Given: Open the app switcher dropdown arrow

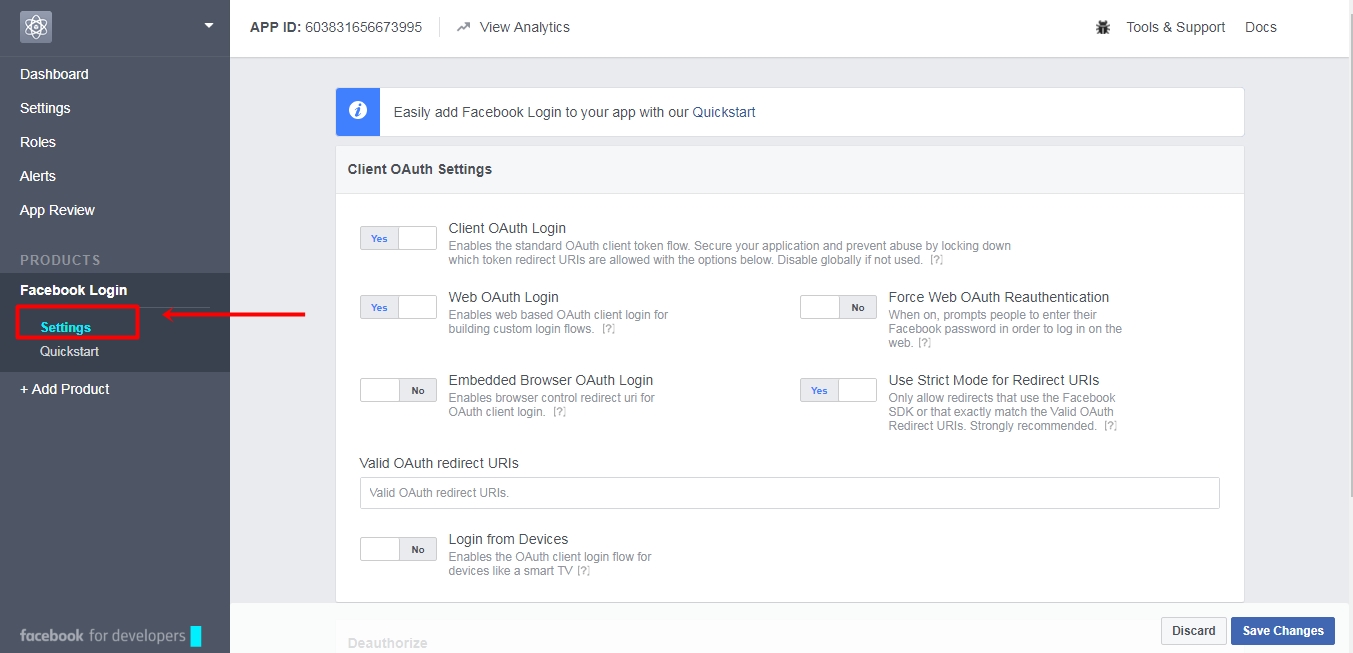Looking at the screenshot, I should pyautogui.click(x=209, y=25).
